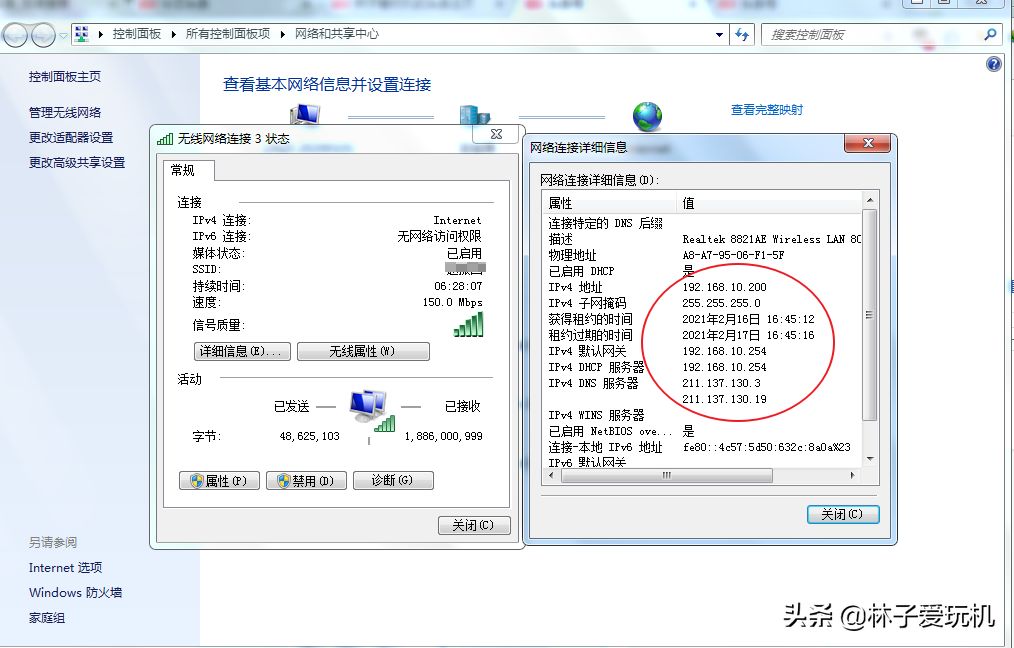This screenshot has width=1014, height=648.
Task: Expand the arrow after 控制面板 in breadcrumb
Action: (x=173, y=34)
